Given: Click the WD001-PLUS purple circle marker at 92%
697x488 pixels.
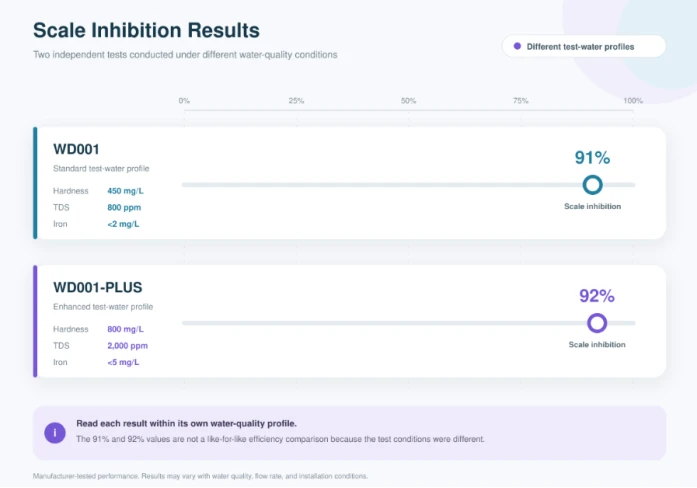Looking at the screenshot, I should tap(597, 323).
